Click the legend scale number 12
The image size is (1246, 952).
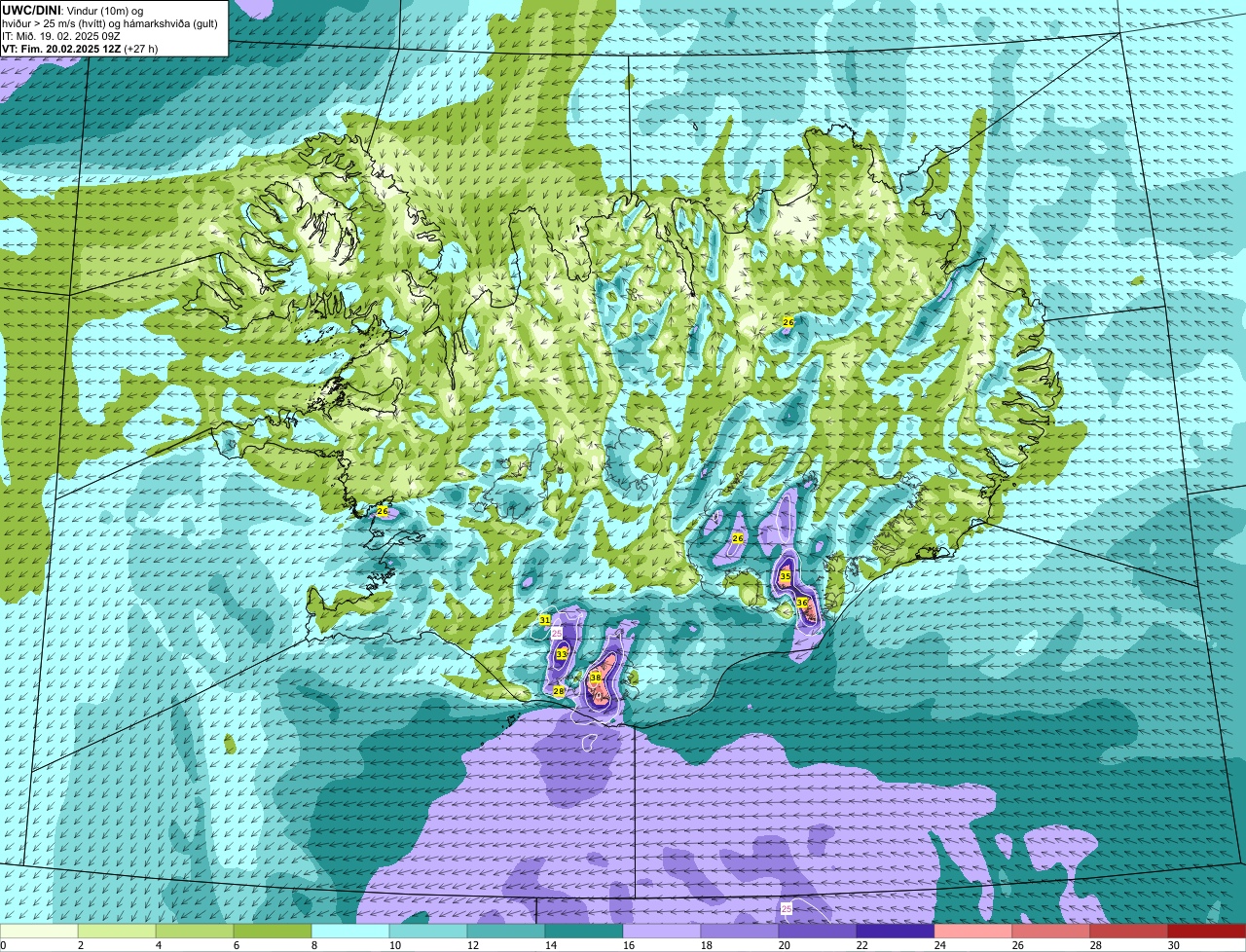pos(473,945)
